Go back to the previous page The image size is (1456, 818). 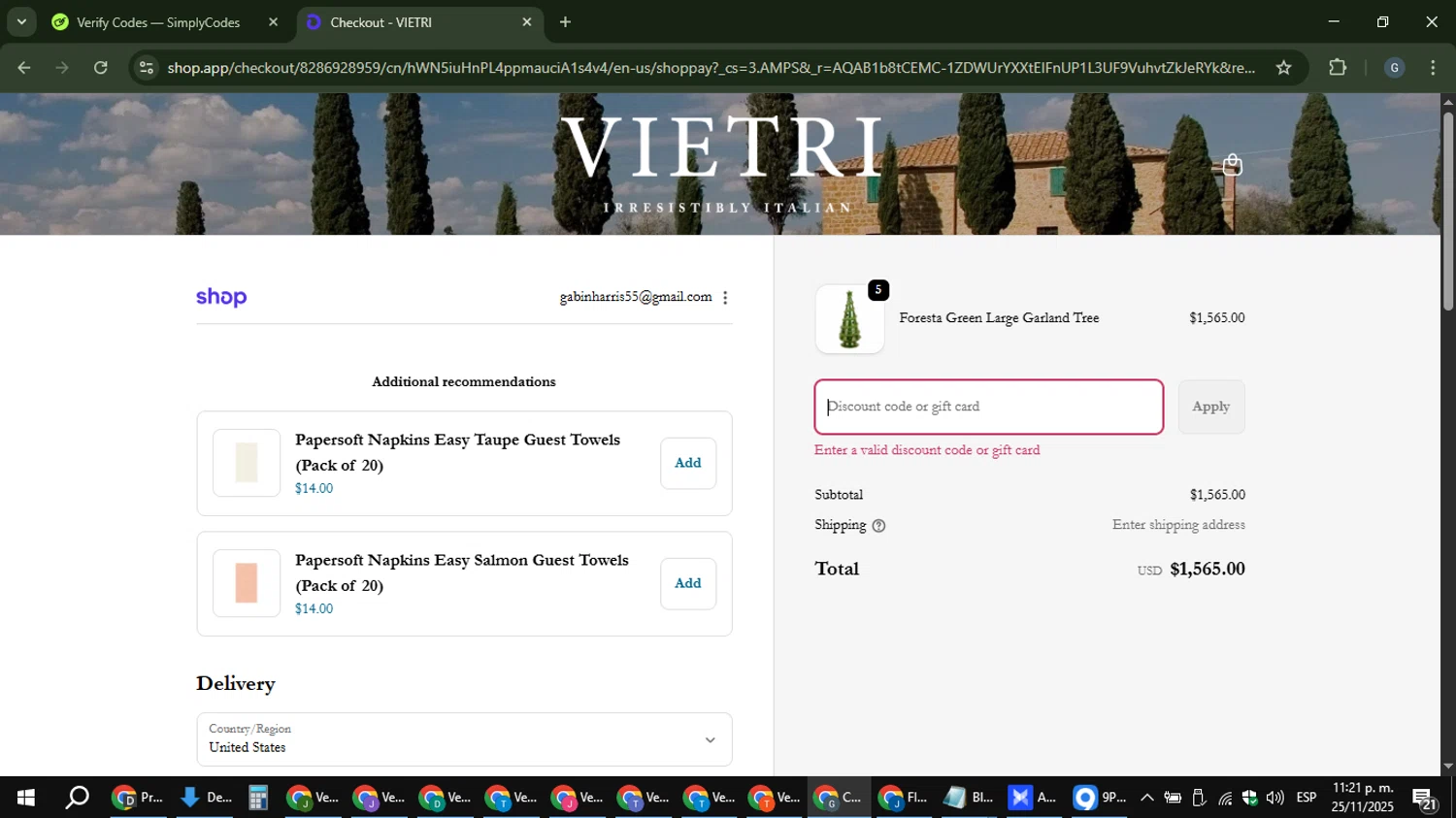click(x=24, y=67)
